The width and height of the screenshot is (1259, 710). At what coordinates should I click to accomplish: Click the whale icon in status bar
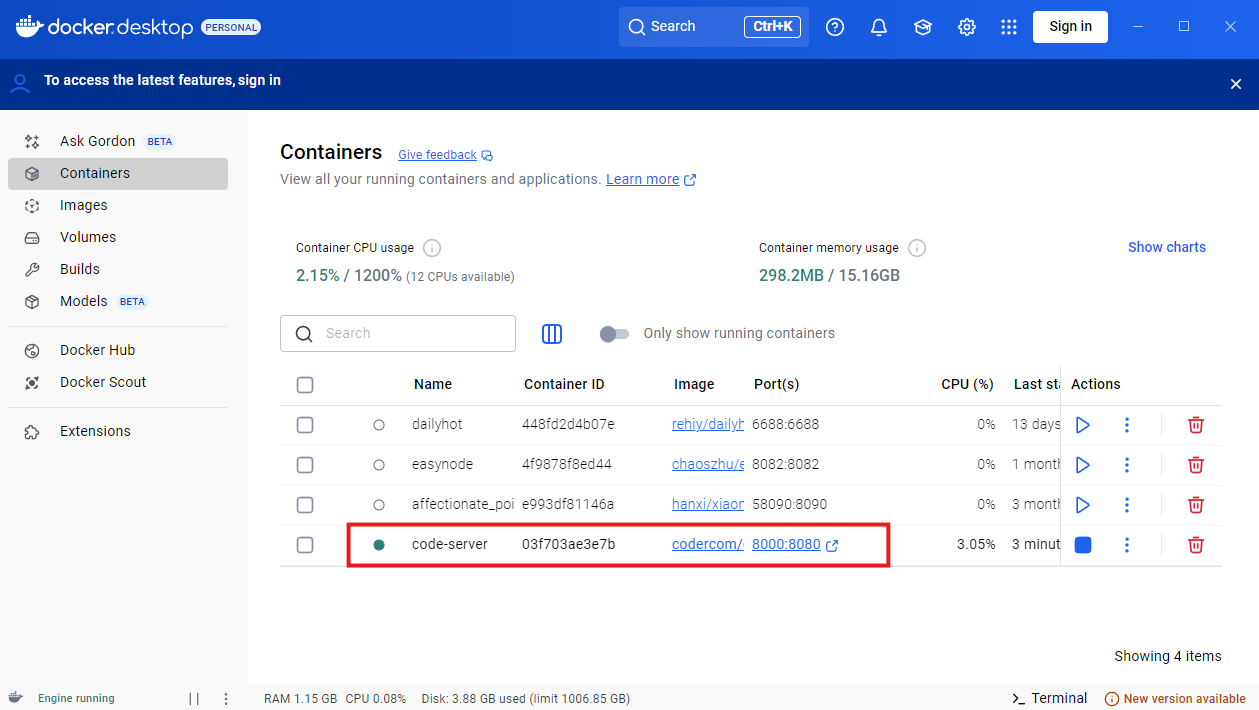click(x=16, y=698)
